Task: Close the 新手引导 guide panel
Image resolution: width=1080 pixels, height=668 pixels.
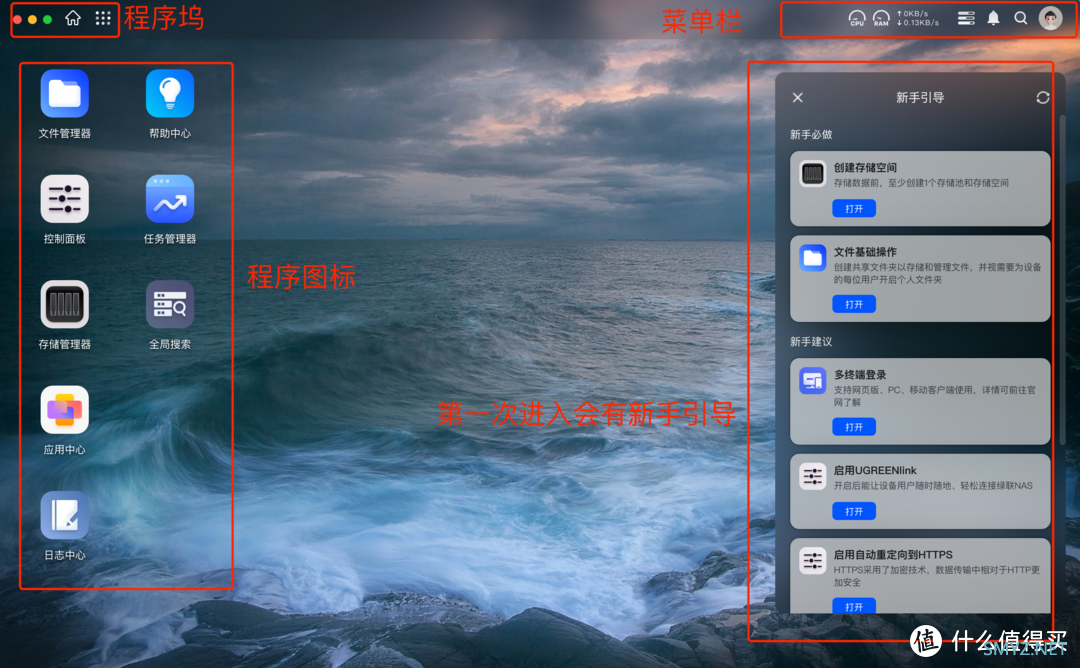Action: (x=798, y=98)
